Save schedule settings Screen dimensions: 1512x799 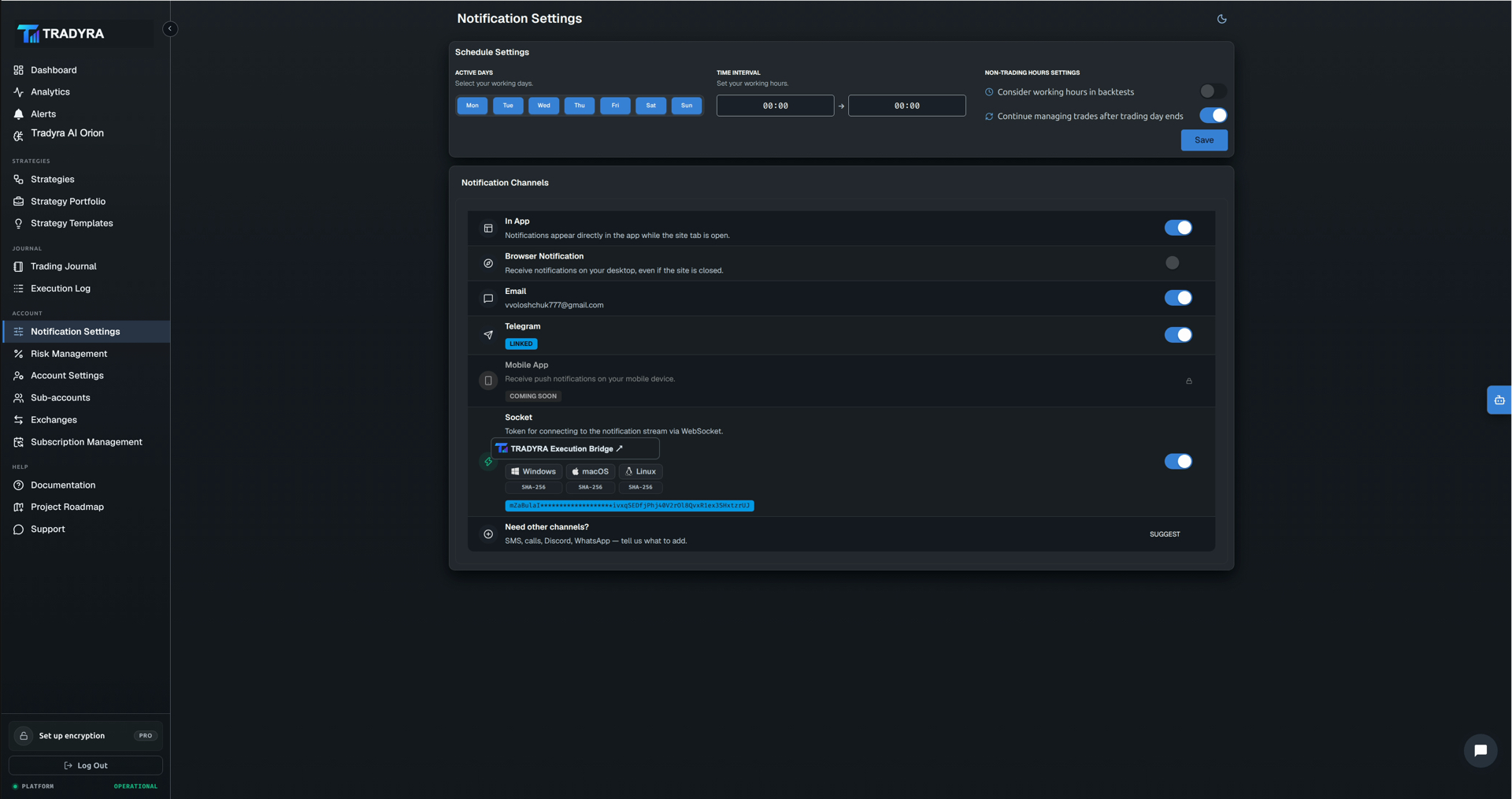(x=1204, y=140)
